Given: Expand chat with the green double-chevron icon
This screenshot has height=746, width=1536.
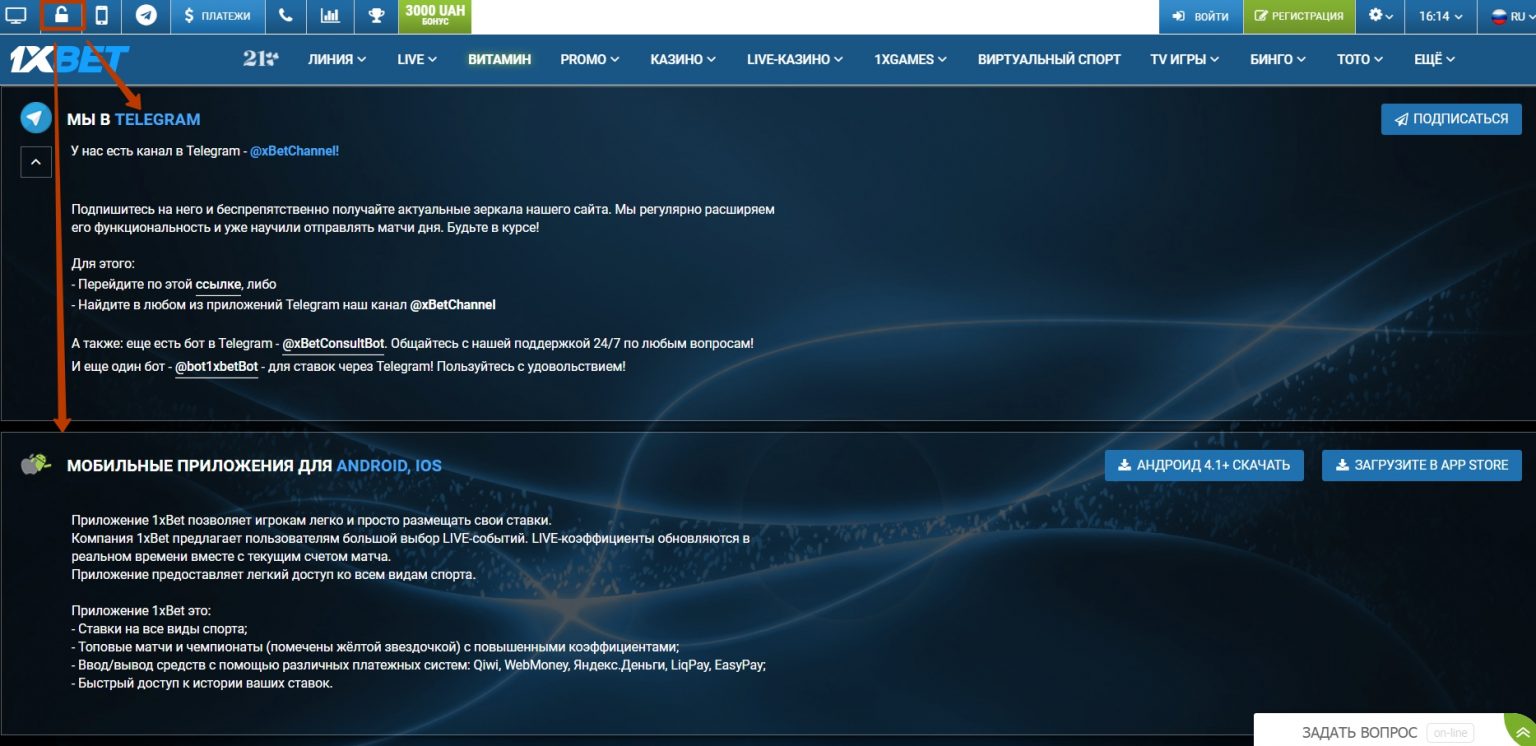Looking at the screenshot, I should pyautogui.click(x=1521, y=733).
